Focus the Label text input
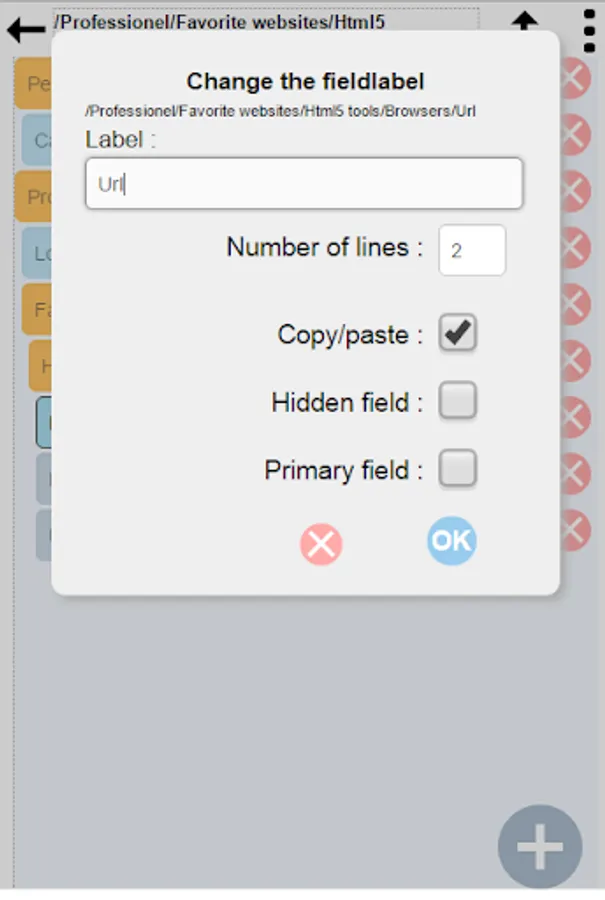Viewport: 605px width, 900px height. (304, 184)
